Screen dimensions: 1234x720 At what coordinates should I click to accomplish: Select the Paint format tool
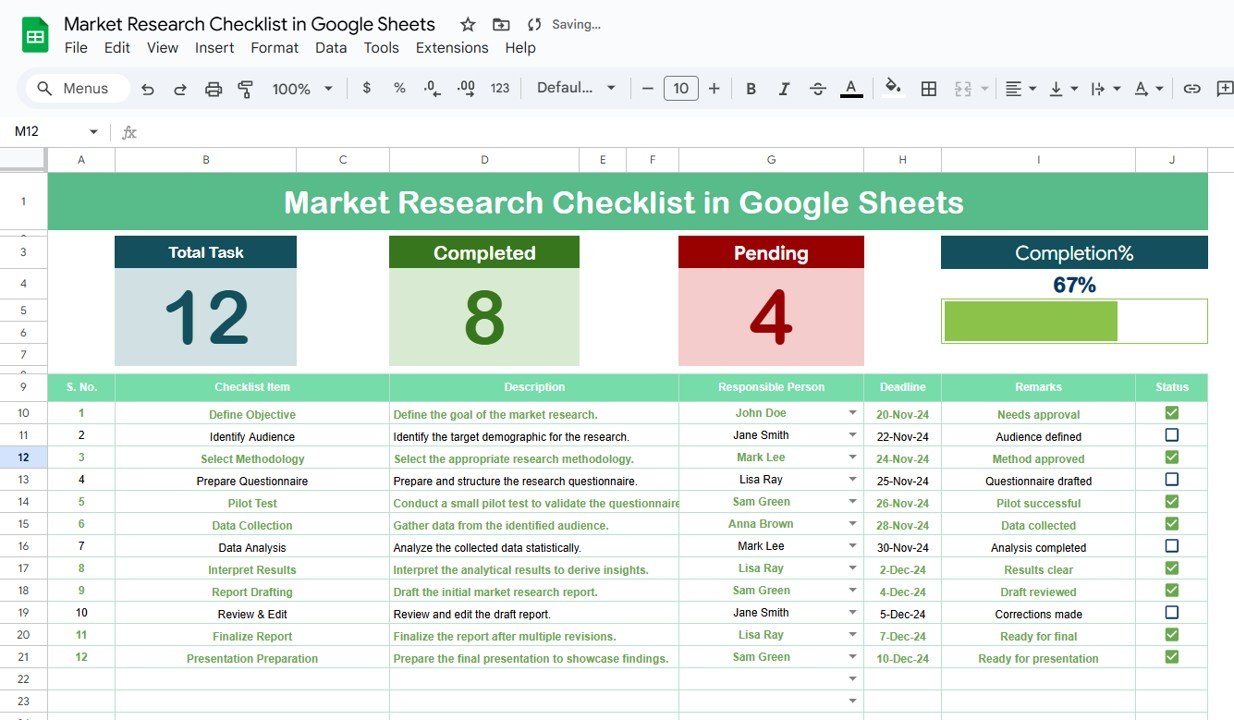(245, 89)
